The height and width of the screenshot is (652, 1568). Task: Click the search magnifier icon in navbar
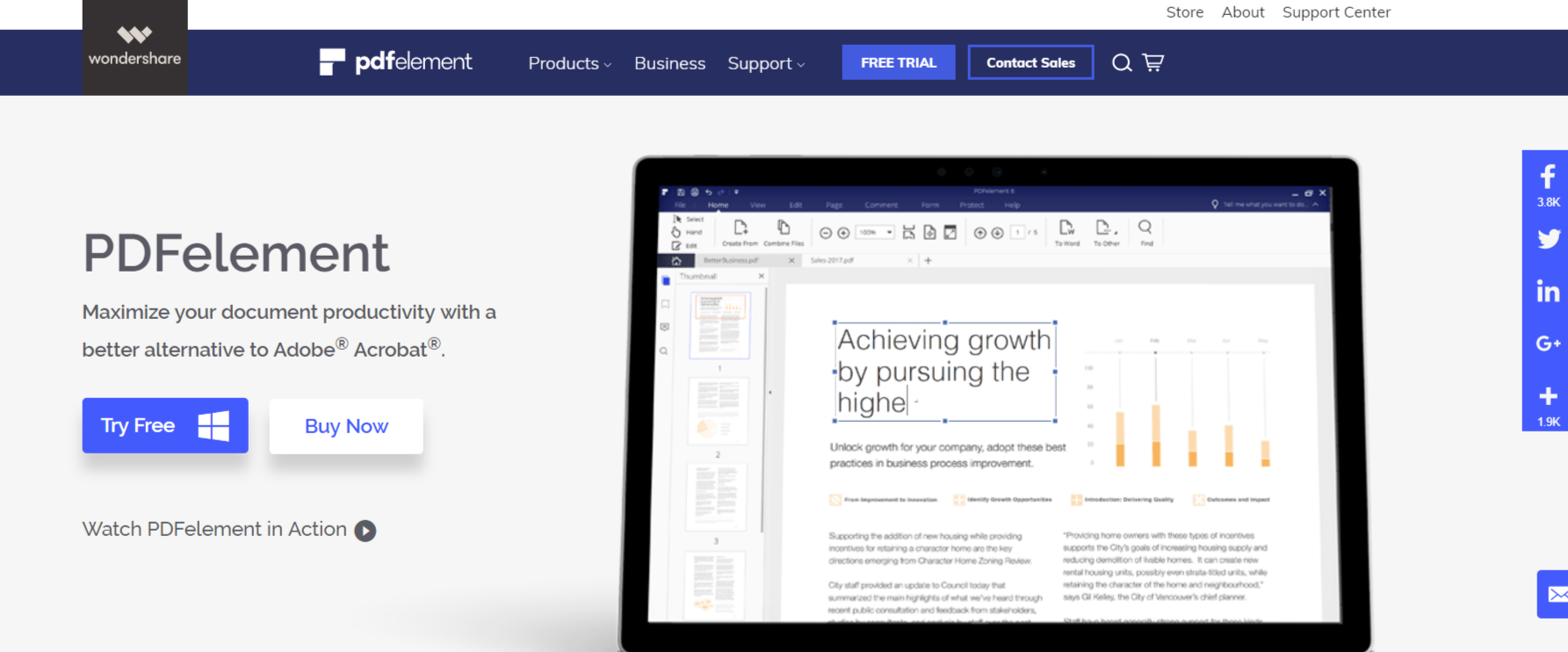tap(1121, 62)
